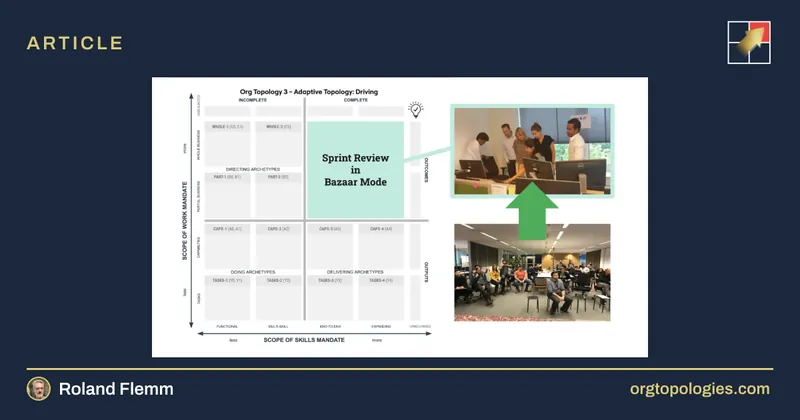Open the orgtopologies.com link
800x420 pixels.
pos(699,389)
